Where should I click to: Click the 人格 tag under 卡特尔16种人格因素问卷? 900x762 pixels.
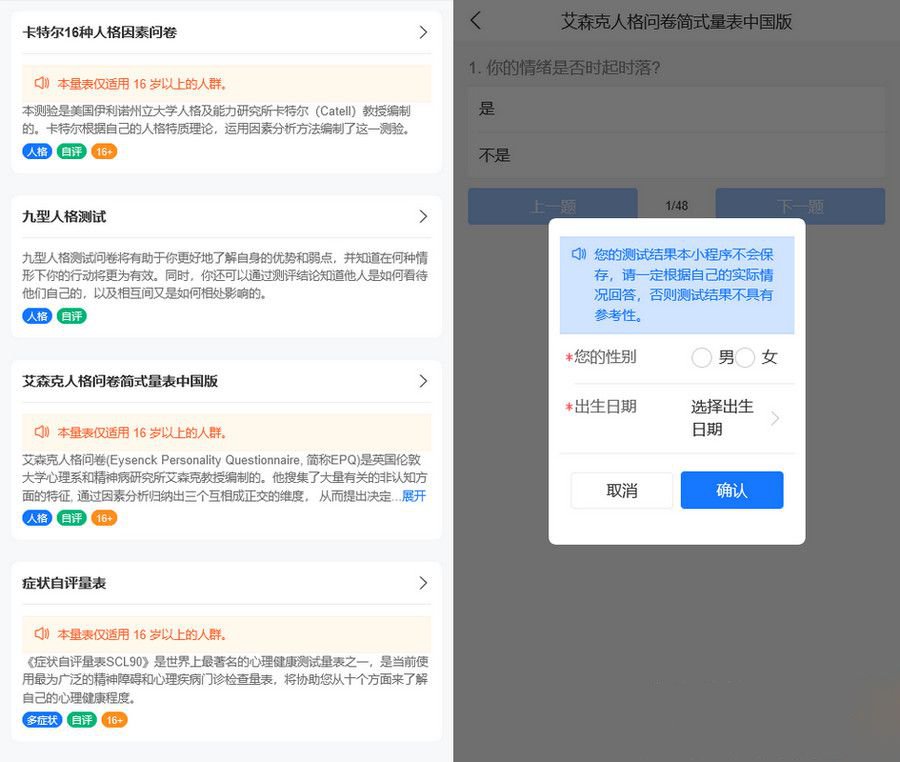point(37,151)
